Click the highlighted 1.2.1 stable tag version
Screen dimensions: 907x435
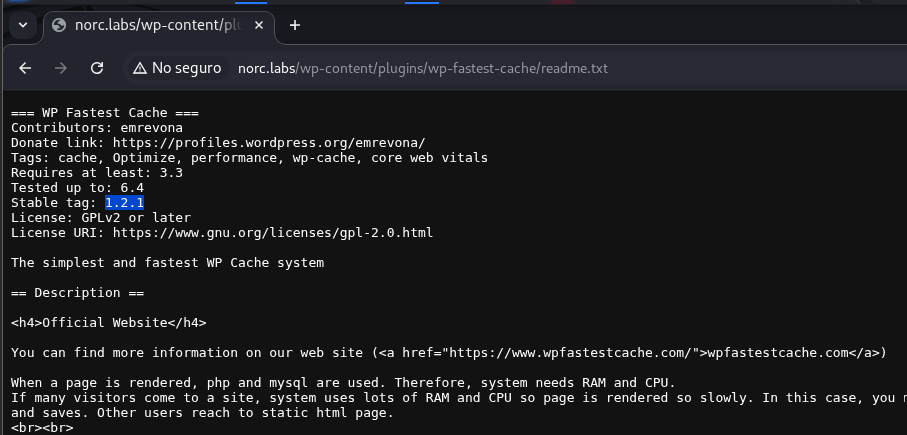pyautogui.click(x=125, y=203)
